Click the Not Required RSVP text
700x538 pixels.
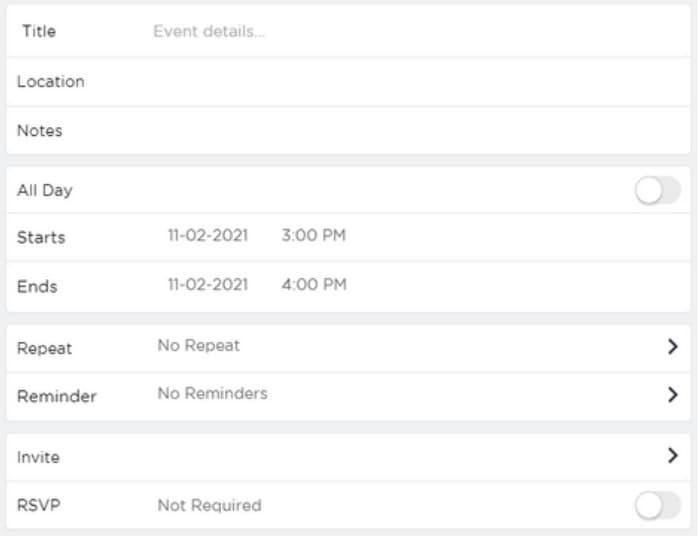pyautogui.click(x=209, y=506)
